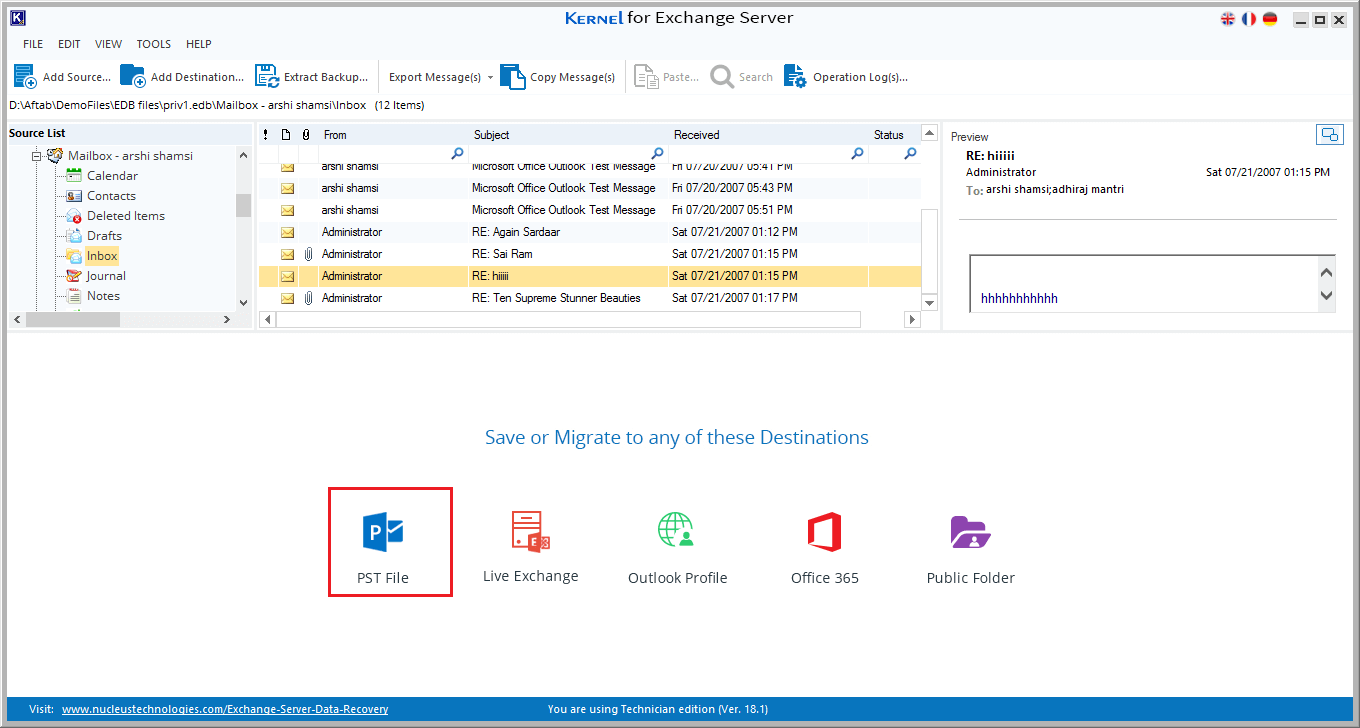
Task: Select message received Fri 07/20/2007 05:51 PM
Action: 590,210
